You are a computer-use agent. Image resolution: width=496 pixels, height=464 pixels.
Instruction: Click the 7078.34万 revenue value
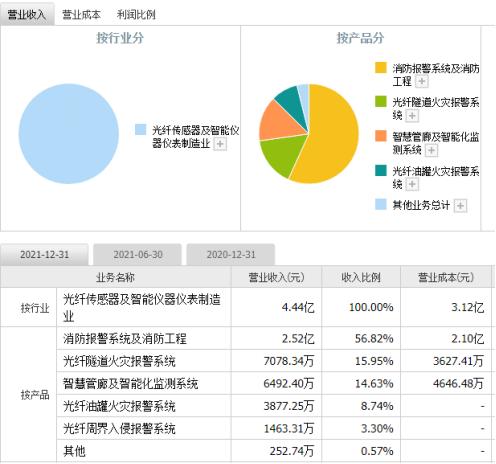(x=289, y=361)
